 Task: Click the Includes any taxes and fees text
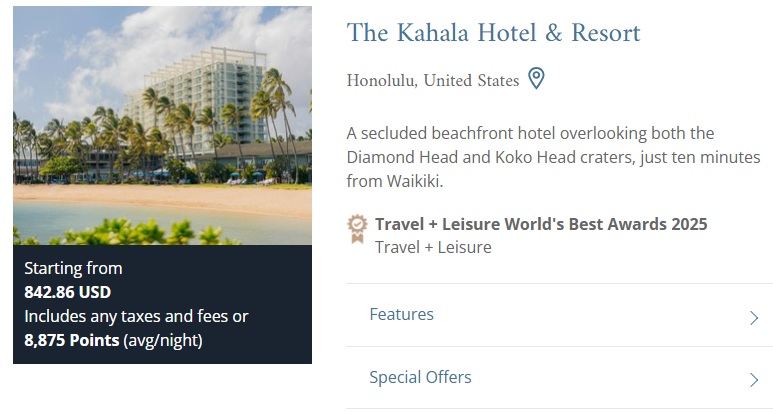(136, 316)
